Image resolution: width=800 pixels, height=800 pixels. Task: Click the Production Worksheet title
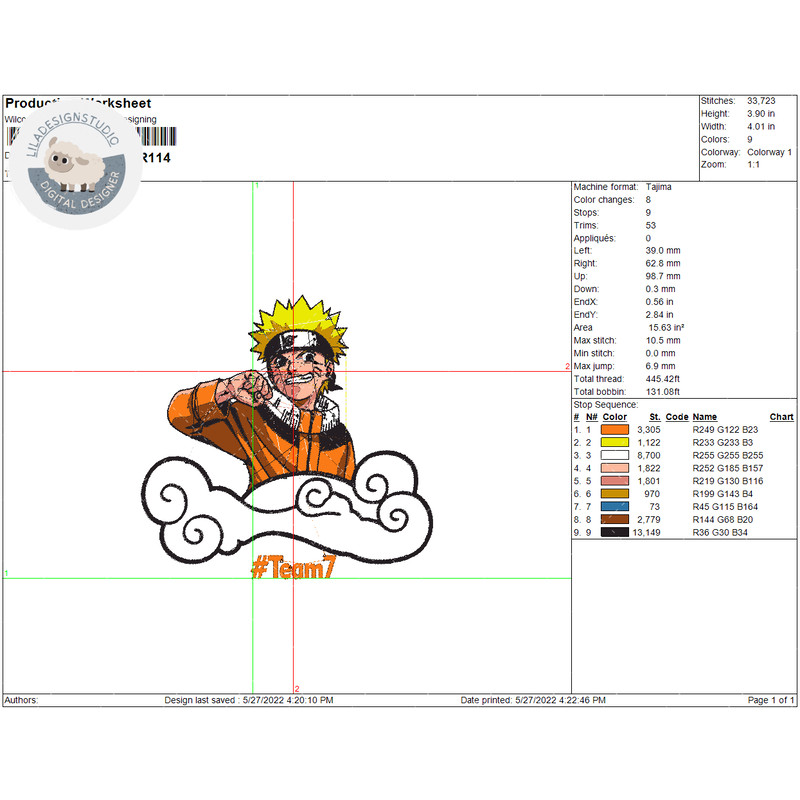tap(78, 103)
